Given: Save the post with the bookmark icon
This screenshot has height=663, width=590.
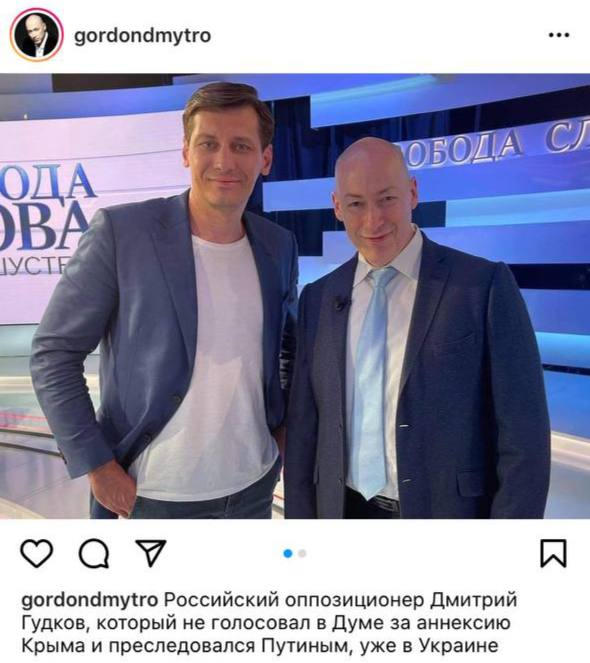Looking at the screenshot, I should [x=553, y=553].
